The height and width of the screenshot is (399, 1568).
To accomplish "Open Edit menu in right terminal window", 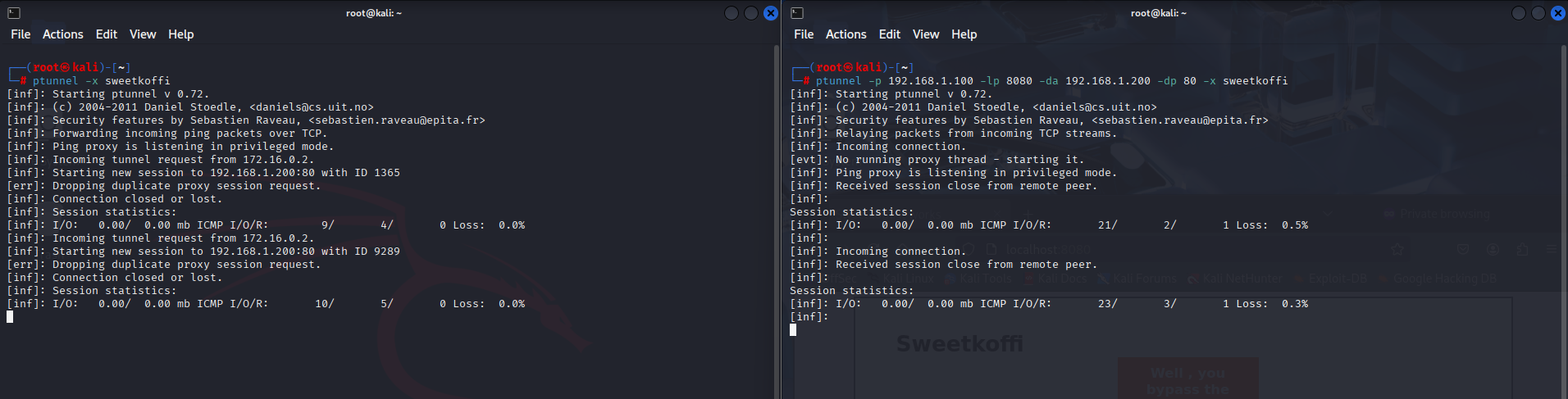I will (890, 34).
